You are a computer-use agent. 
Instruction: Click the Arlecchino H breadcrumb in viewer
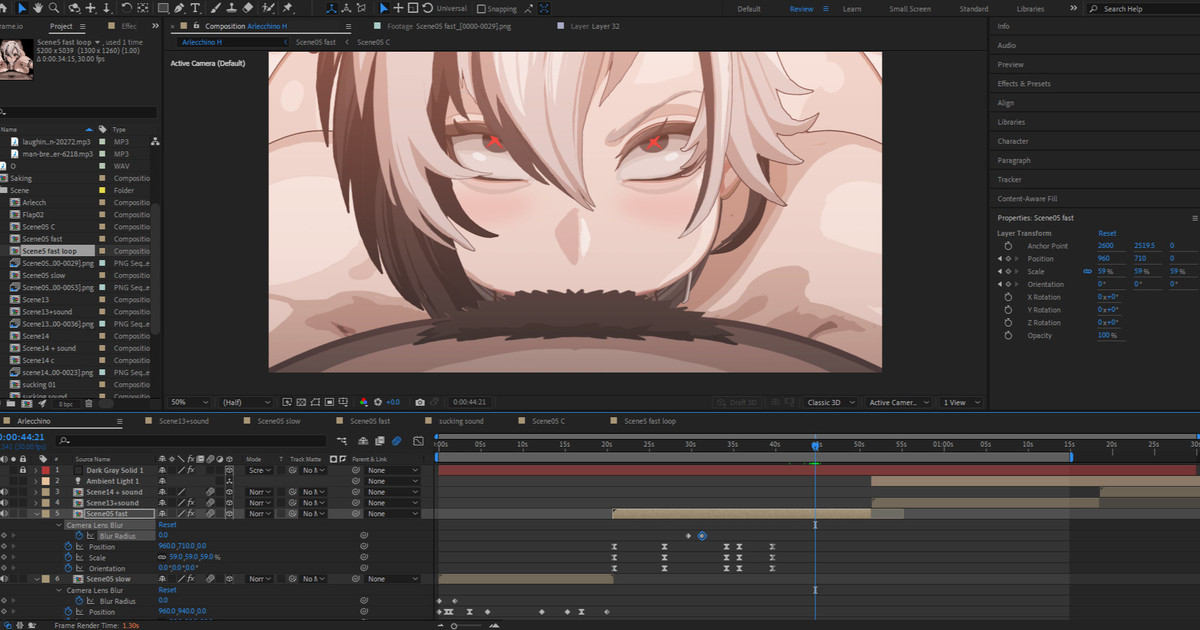[x=202, y=43]
